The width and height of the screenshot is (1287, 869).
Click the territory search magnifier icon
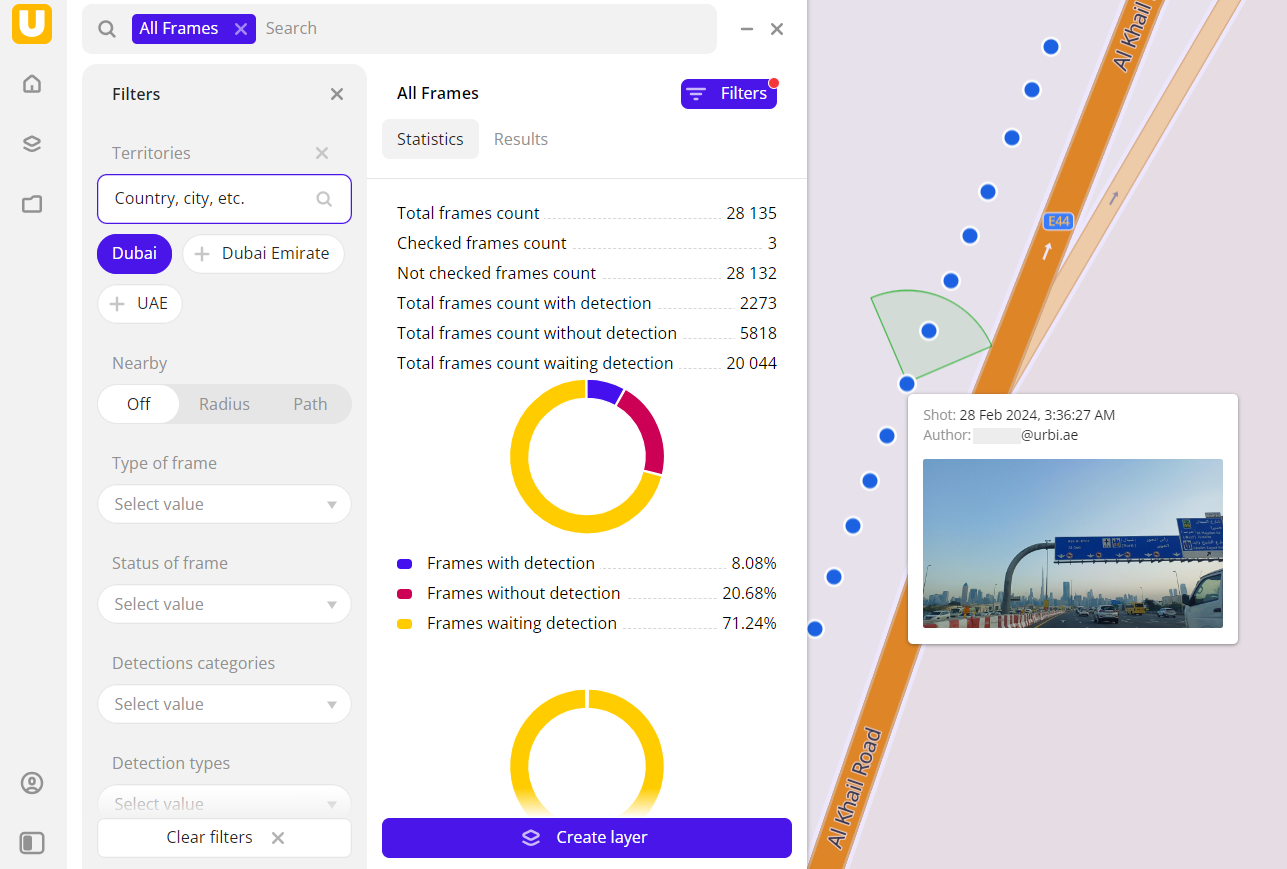324,199
